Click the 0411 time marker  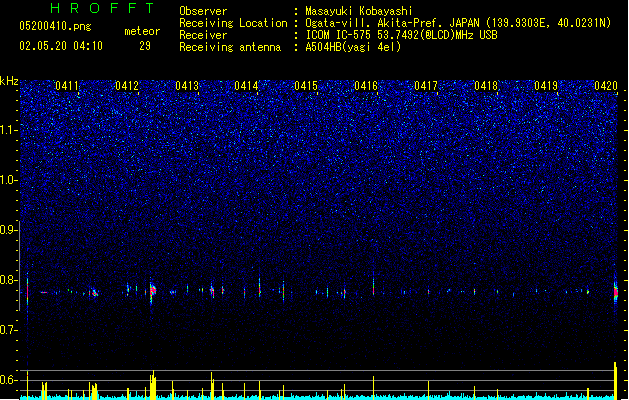point(67,86)
